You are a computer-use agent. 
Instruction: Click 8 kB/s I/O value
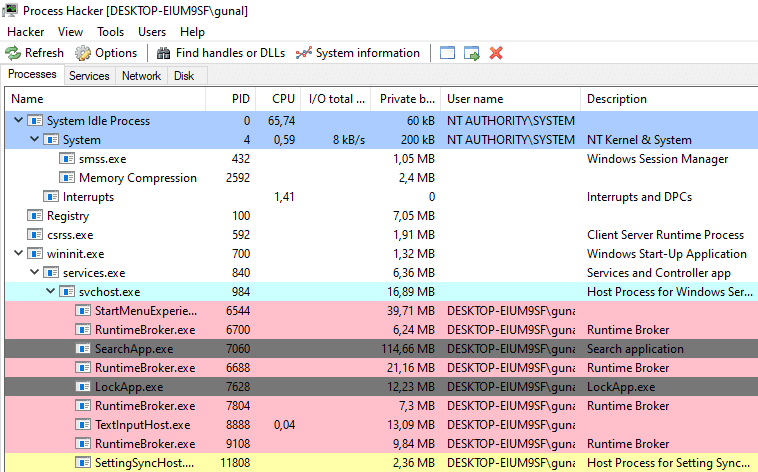pos(349,140)
